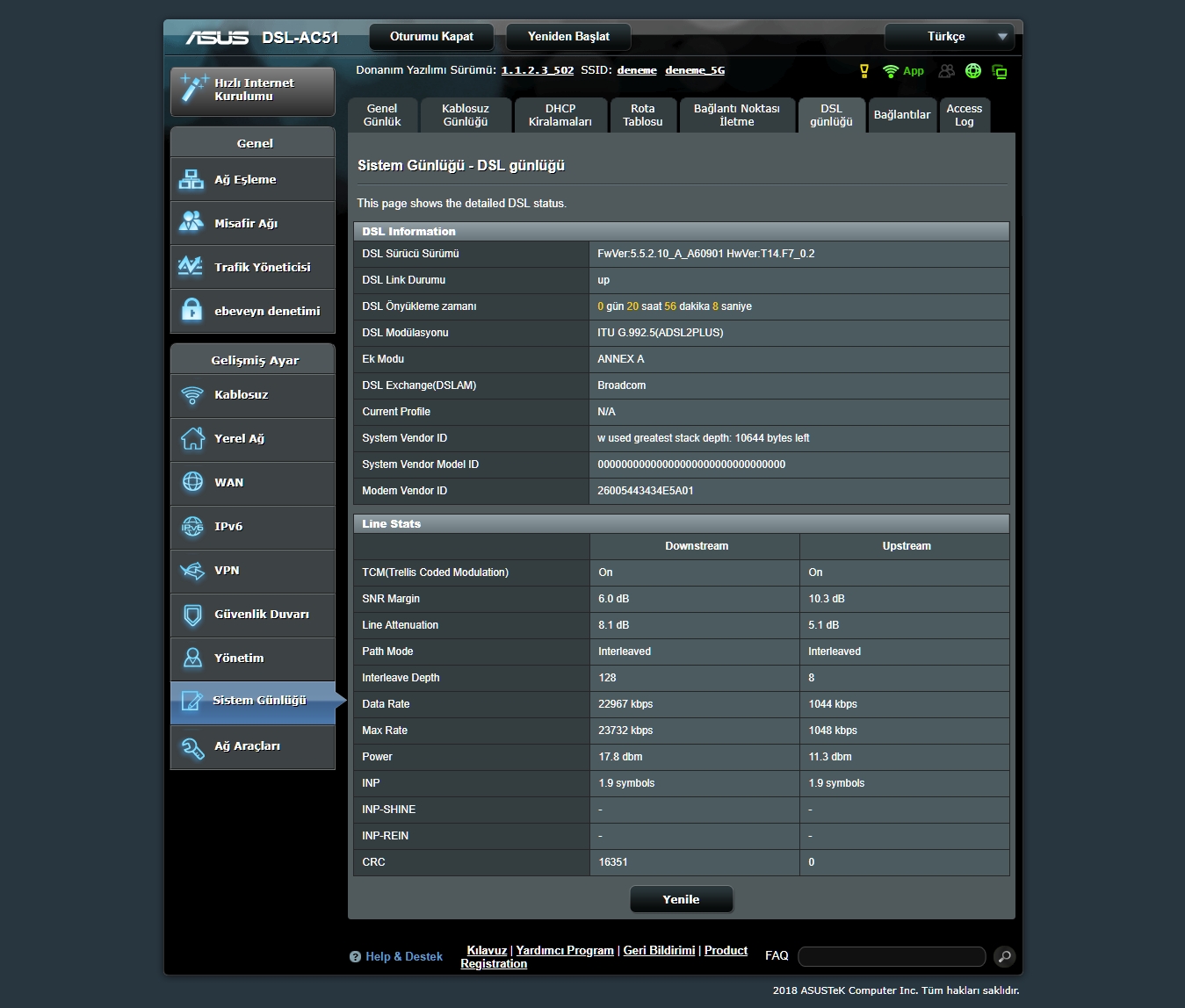Open the VPN sidebar icon
This screenshot has width=1185, height=1008.
tap(191, 571)
